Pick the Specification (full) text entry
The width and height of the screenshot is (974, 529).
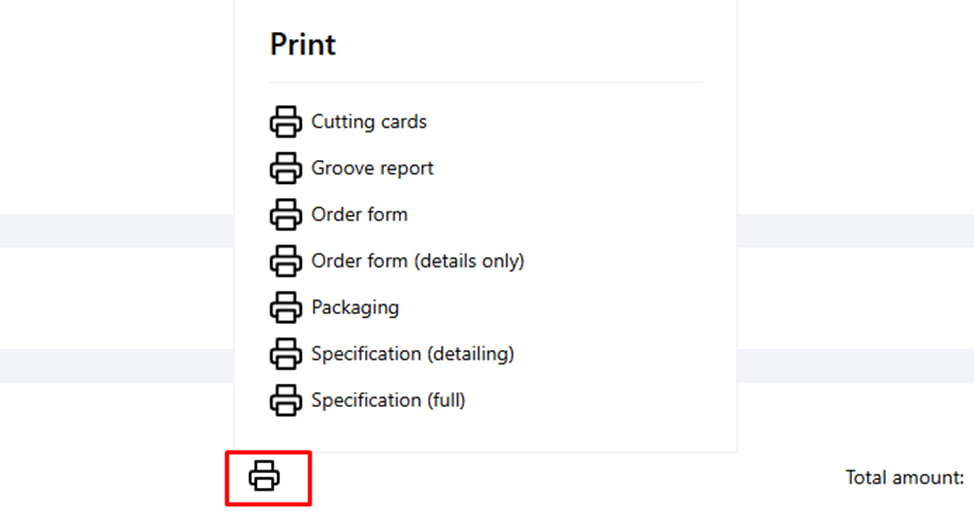tap(388, 400)
